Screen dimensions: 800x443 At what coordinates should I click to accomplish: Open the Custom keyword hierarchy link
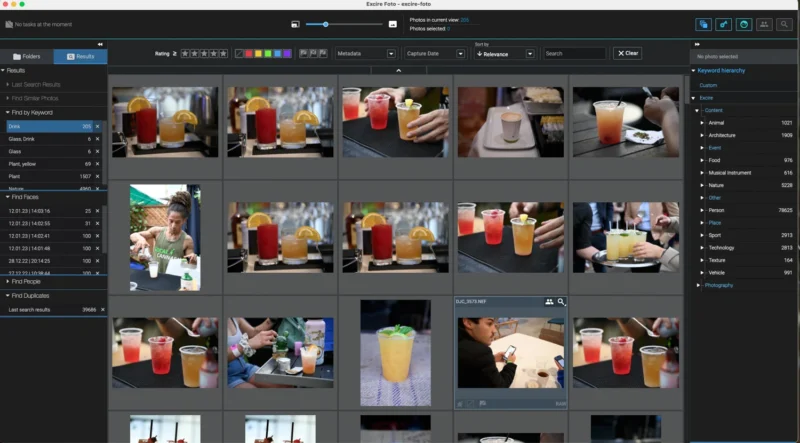click(708, 85)
